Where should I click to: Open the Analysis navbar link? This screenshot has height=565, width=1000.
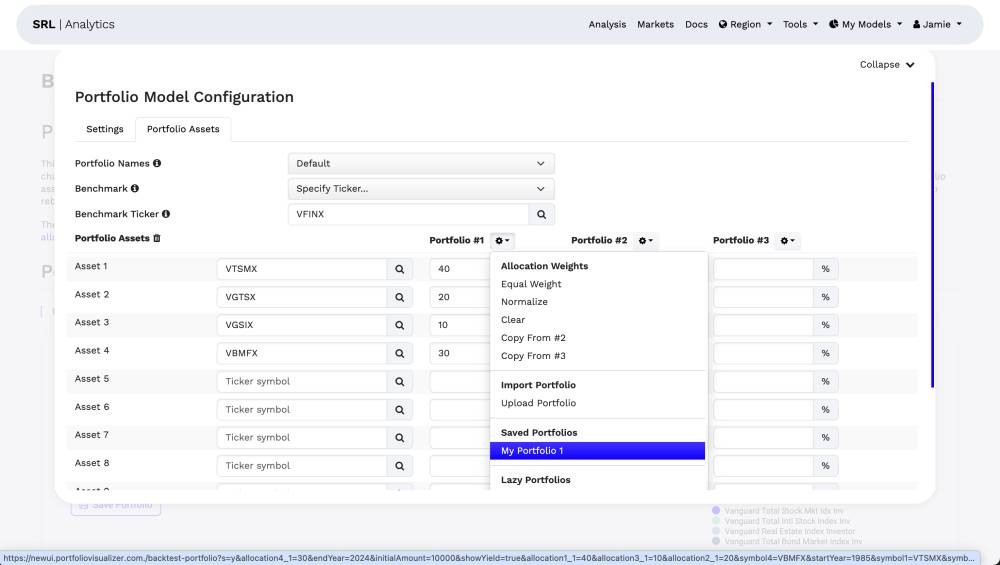coord(607,24)
